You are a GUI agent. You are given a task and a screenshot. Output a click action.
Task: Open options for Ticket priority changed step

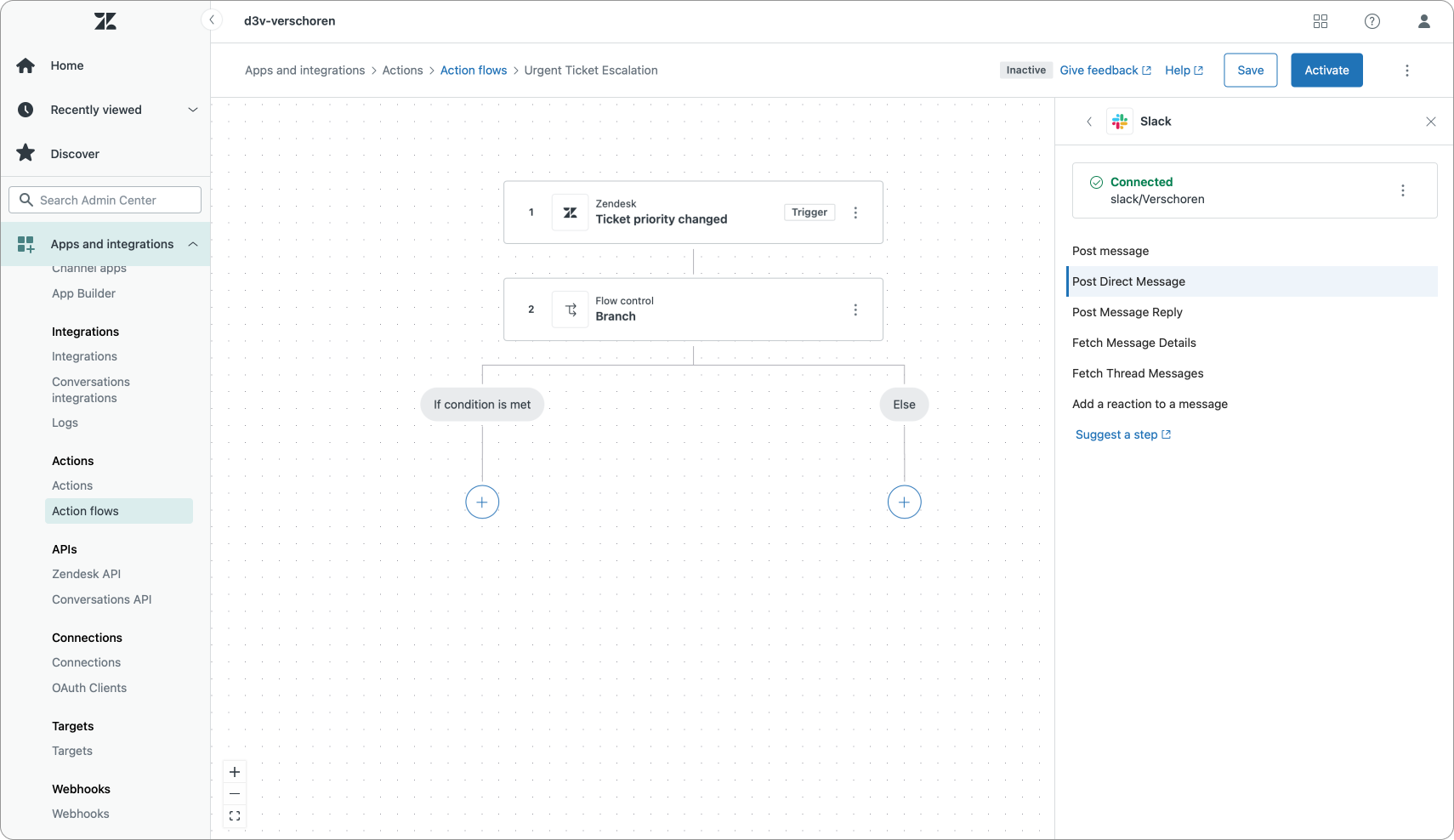pyautogui.click(x=855, y=213)
